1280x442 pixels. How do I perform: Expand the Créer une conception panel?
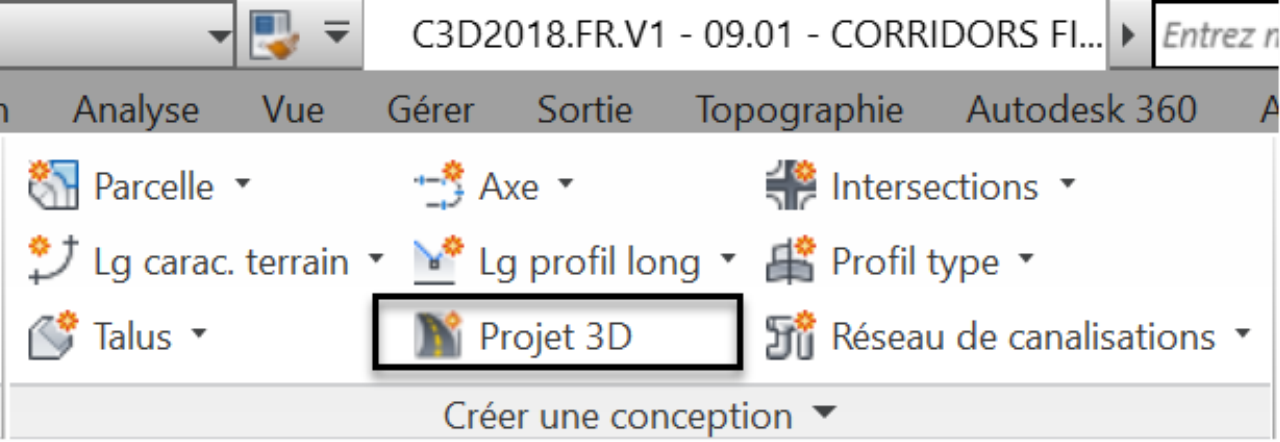click(x=823, y=413)
